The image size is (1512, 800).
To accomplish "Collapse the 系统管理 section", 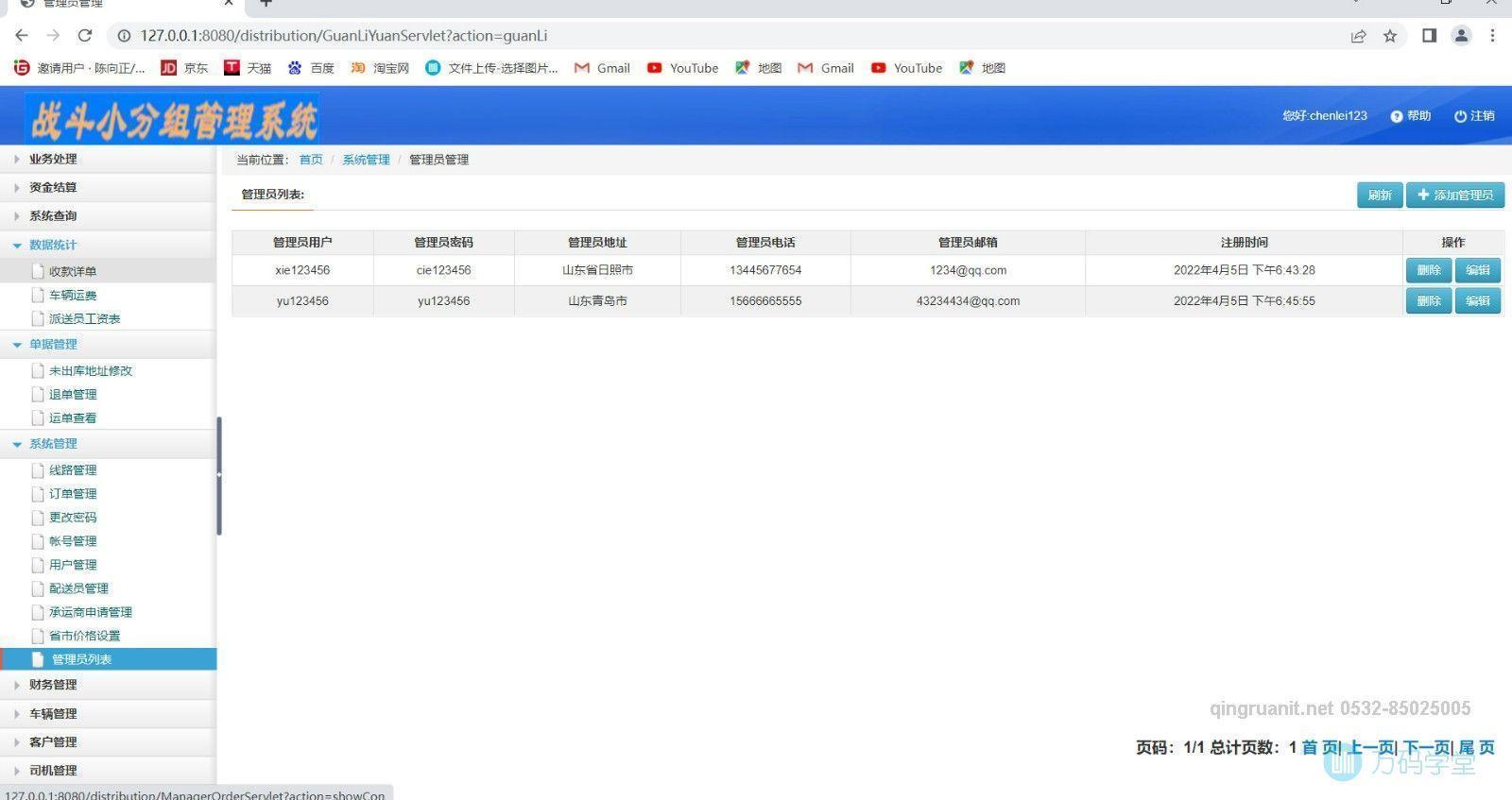I will click(x=108, y=443).
